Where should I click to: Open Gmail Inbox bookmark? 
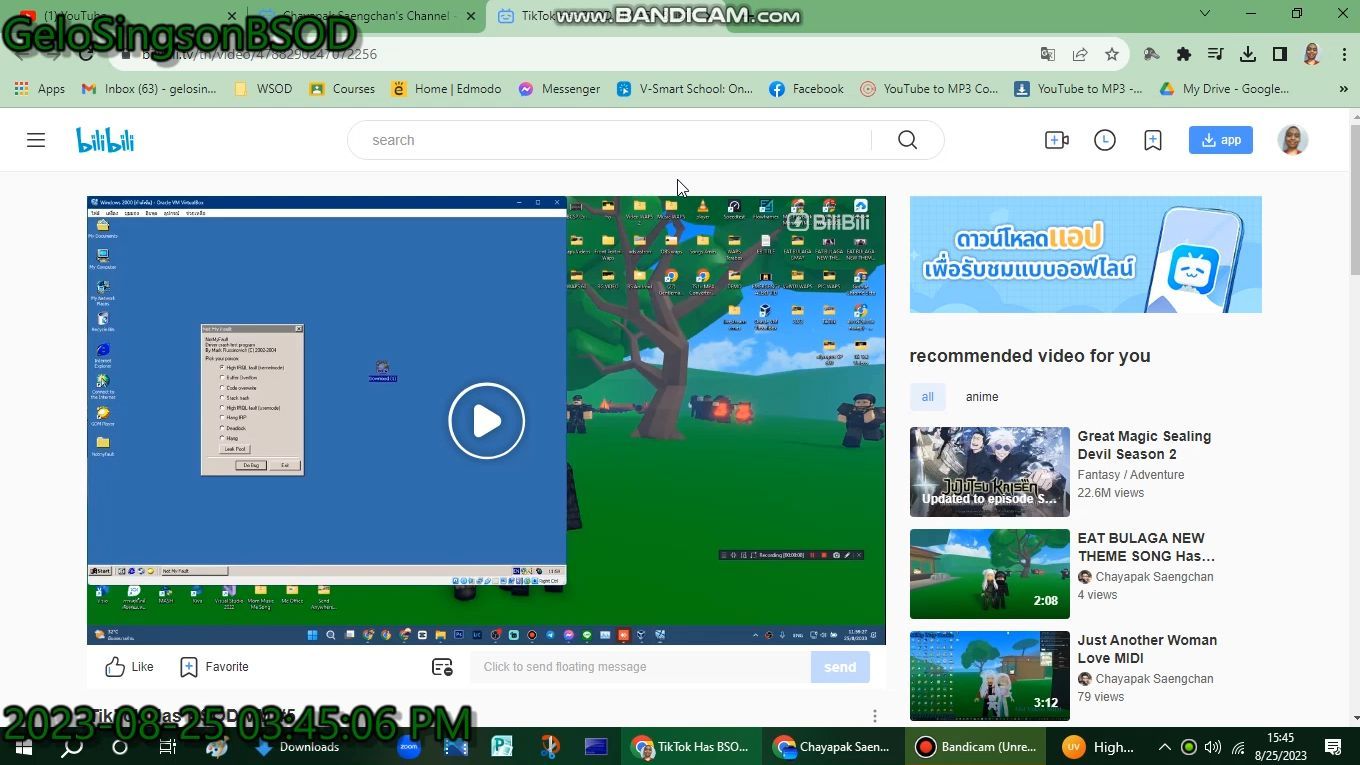point(149,89)
